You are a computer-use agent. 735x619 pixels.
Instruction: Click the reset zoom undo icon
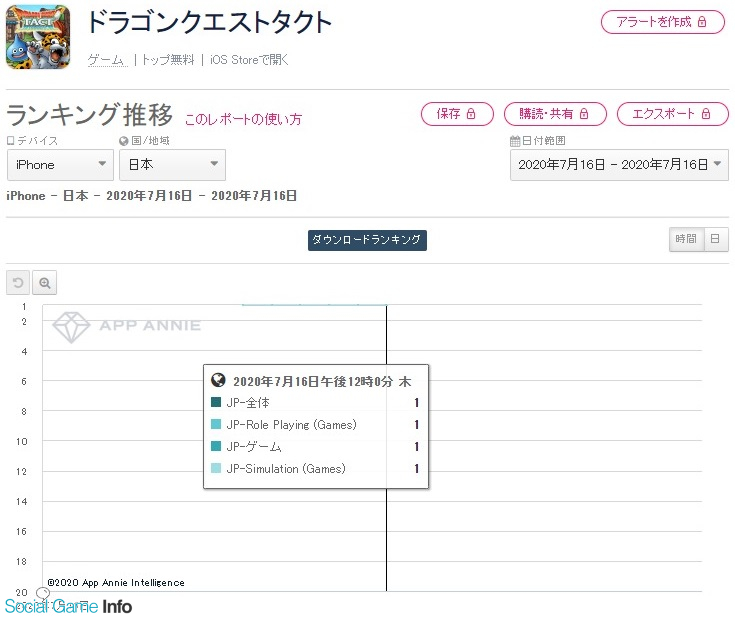pos(18,283)
